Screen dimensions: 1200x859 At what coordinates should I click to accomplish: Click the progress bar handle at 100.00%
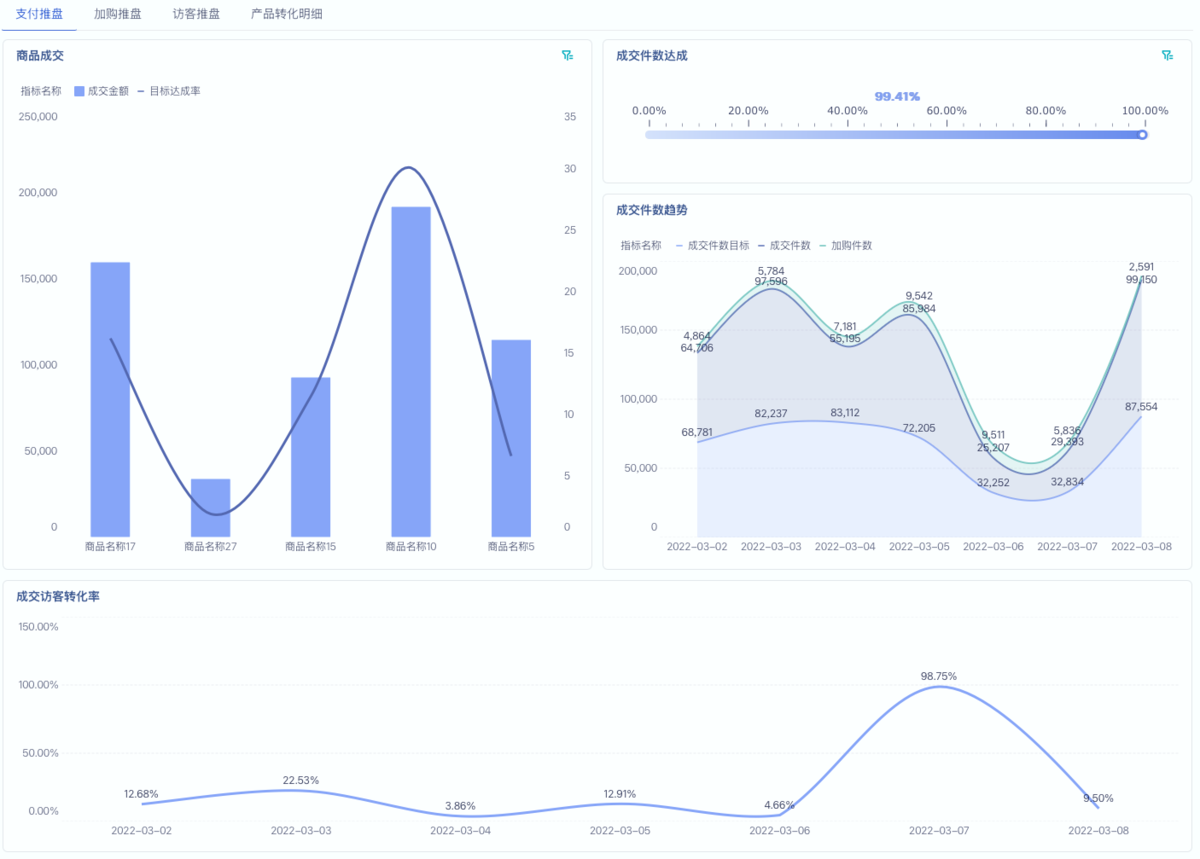coord(1142,134)
